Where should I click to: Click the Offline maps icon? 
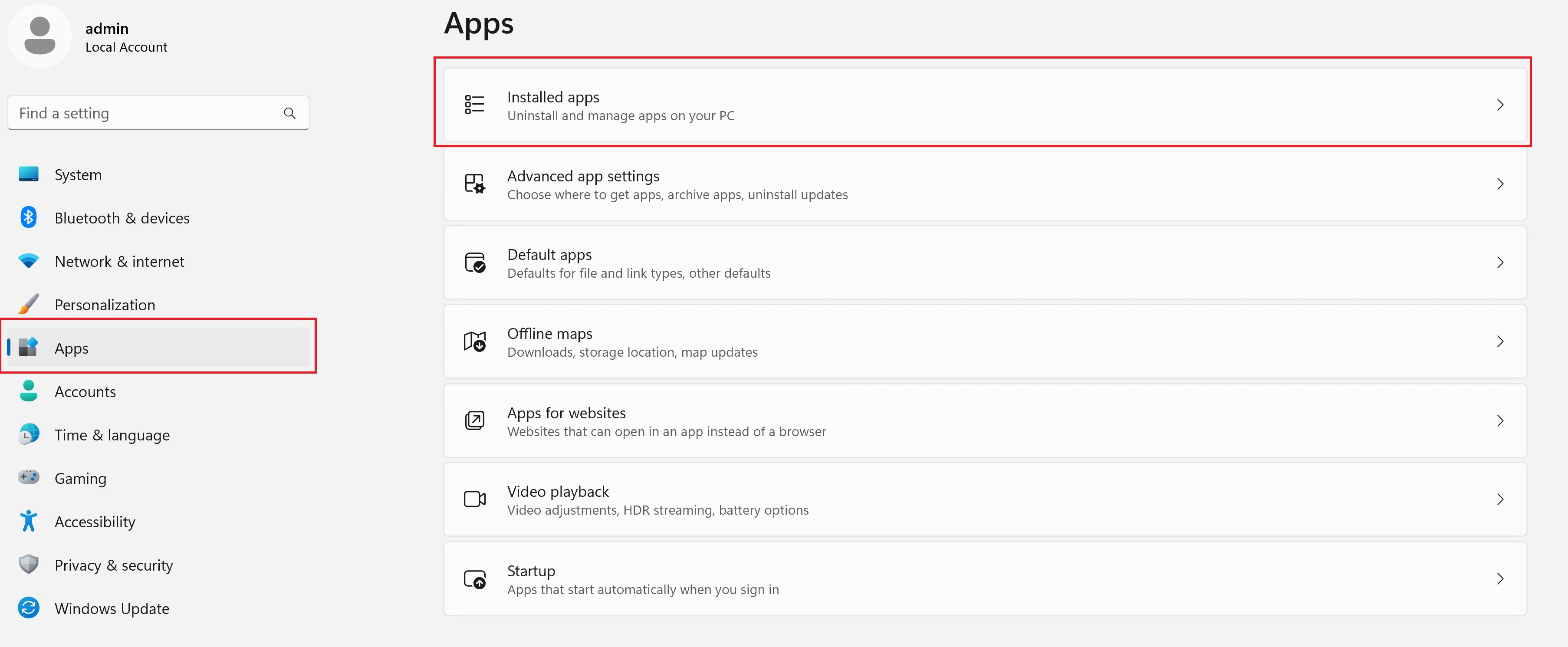click(474, 342)
